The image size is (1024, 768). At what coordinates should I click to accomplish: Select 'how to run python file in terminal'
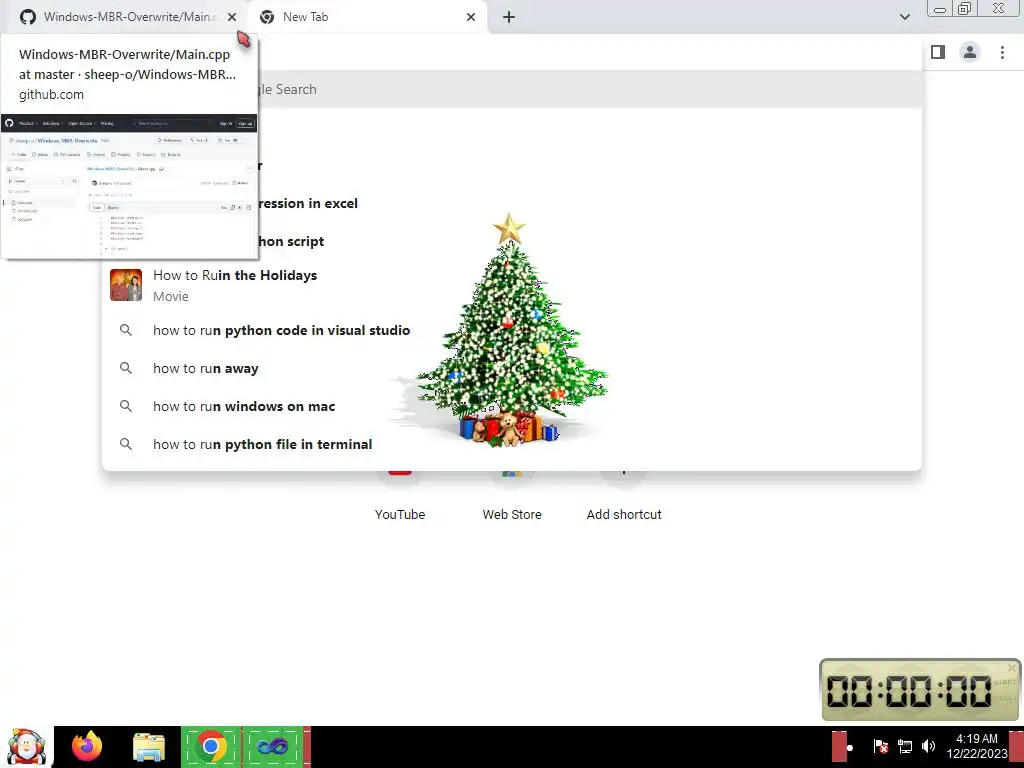[x=512, y=444]
